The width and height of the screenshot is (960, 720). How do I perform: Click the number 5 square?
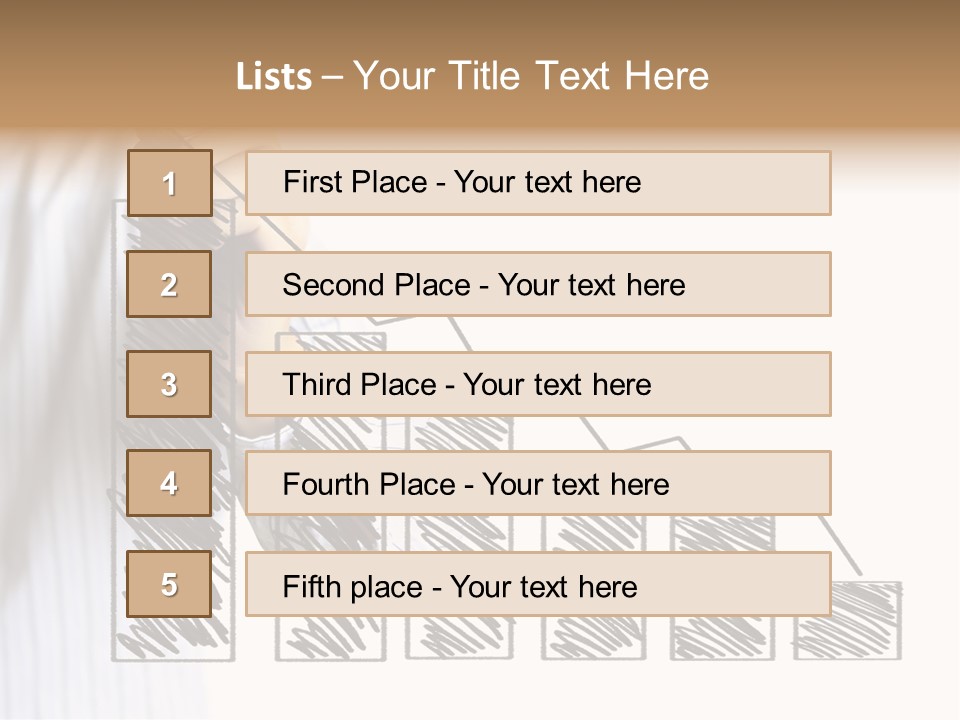tap(169, 584)
